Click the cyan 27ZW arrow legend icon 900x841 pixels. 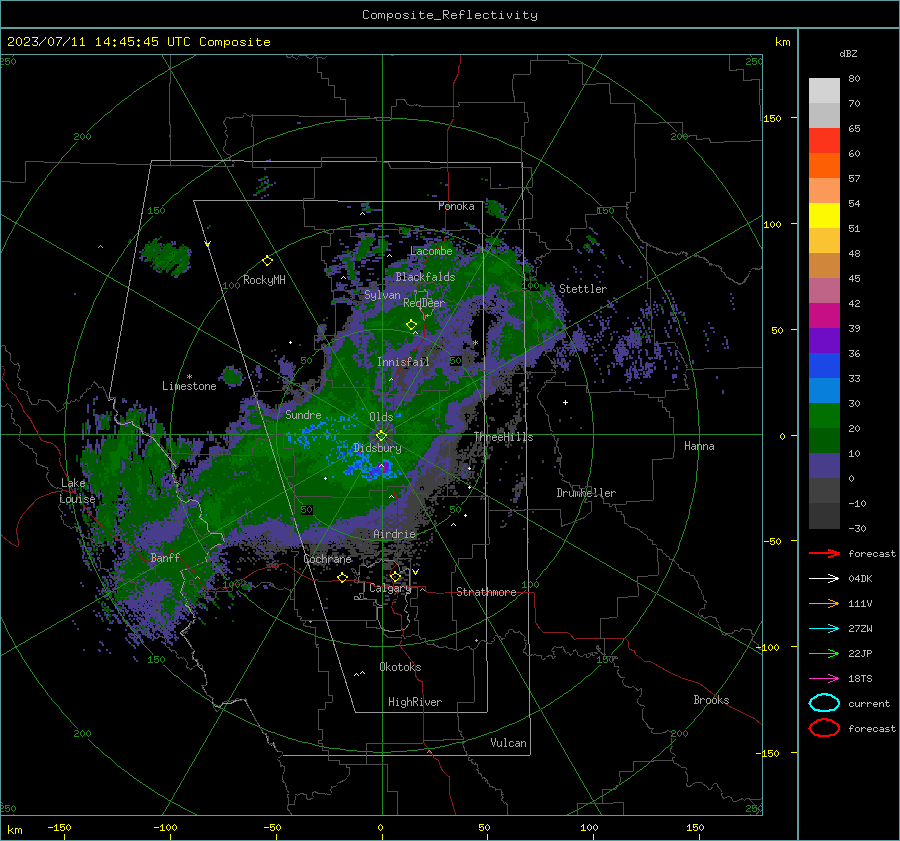[824, 629]
